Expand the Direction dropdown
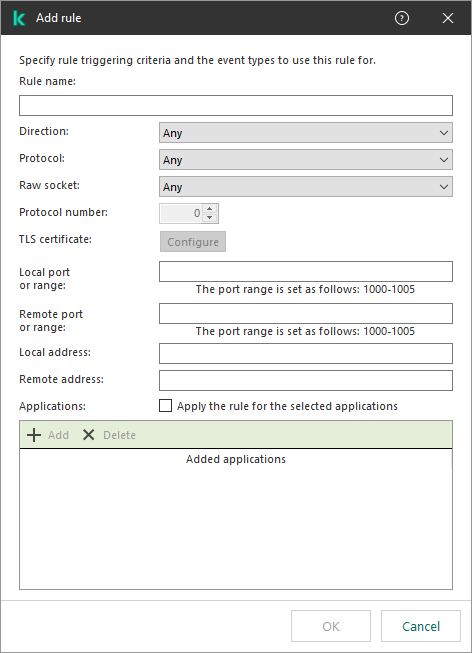The height and width of the screenshot is (653, 472). click(x=306, y=133)
